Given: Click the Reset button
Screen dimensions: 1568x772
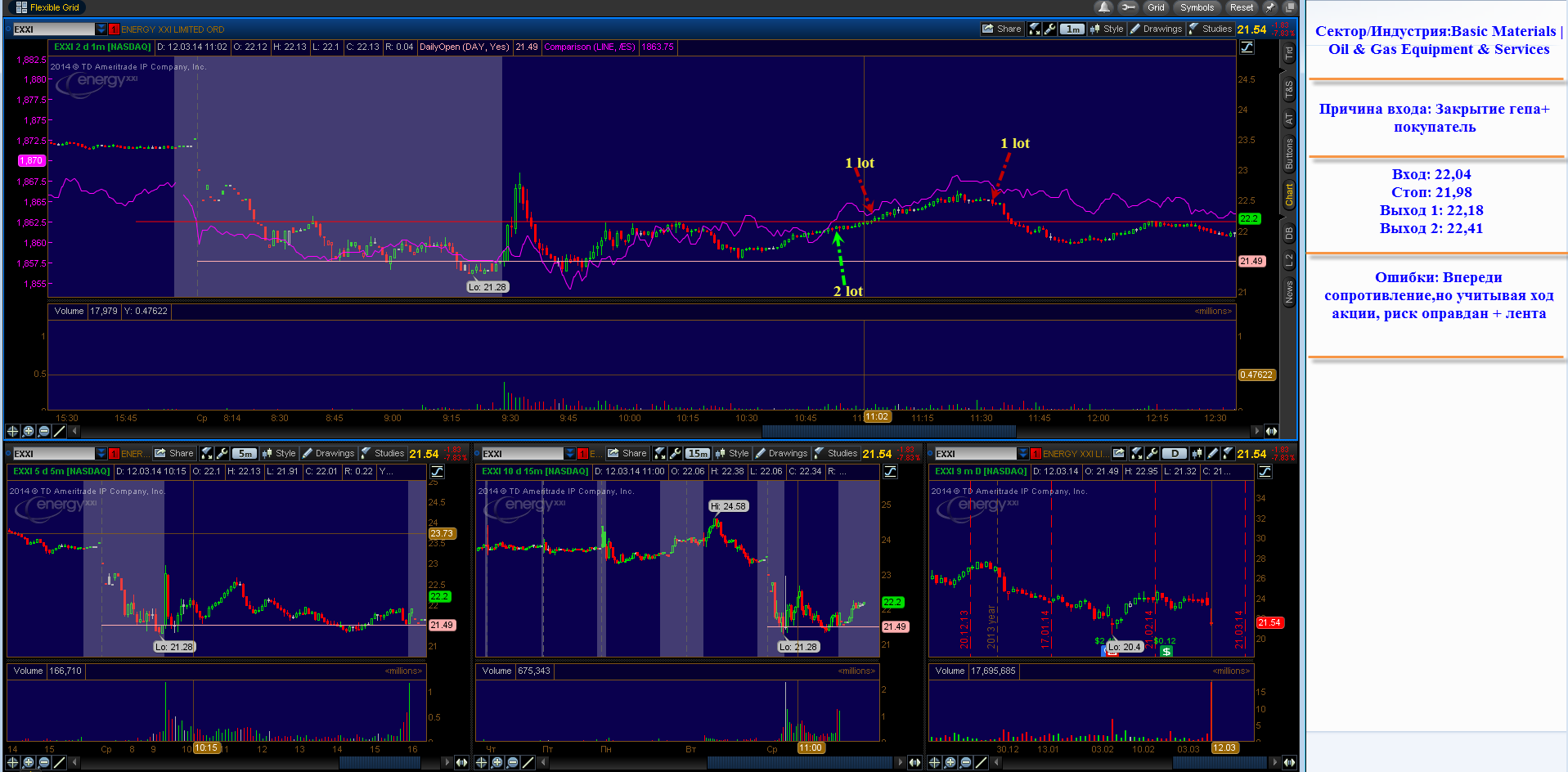Looking at the screenshot, I should tap(1241, 7).
